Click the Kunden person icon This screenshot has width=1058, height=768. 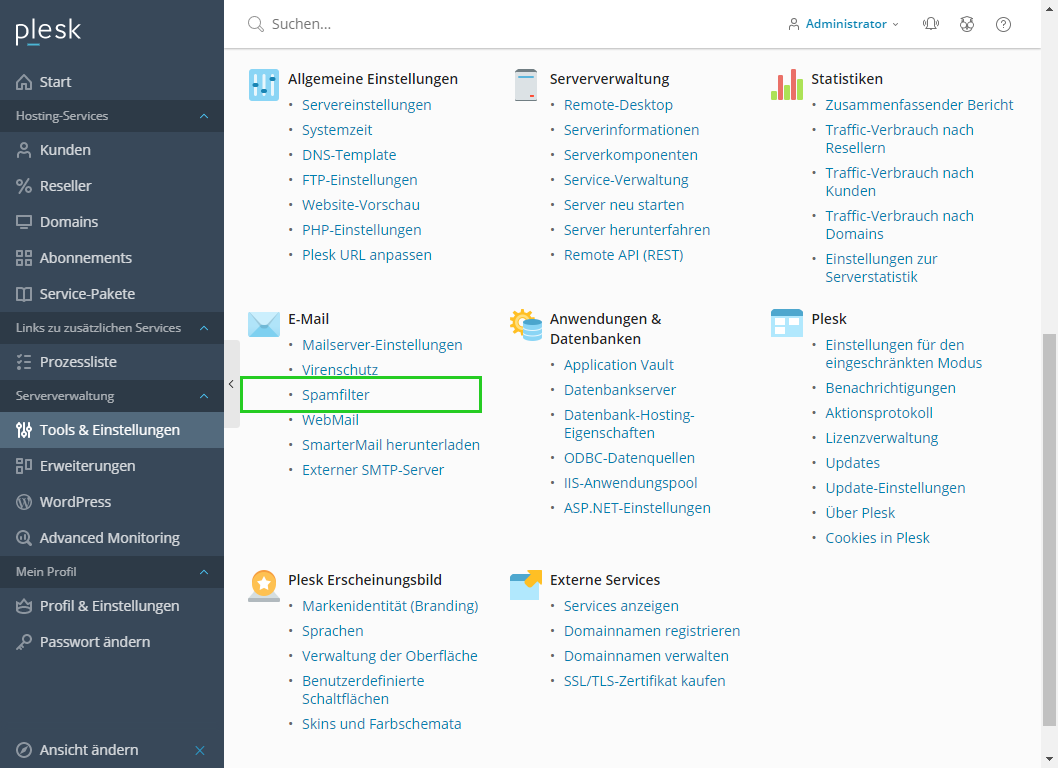pos(24,150)
